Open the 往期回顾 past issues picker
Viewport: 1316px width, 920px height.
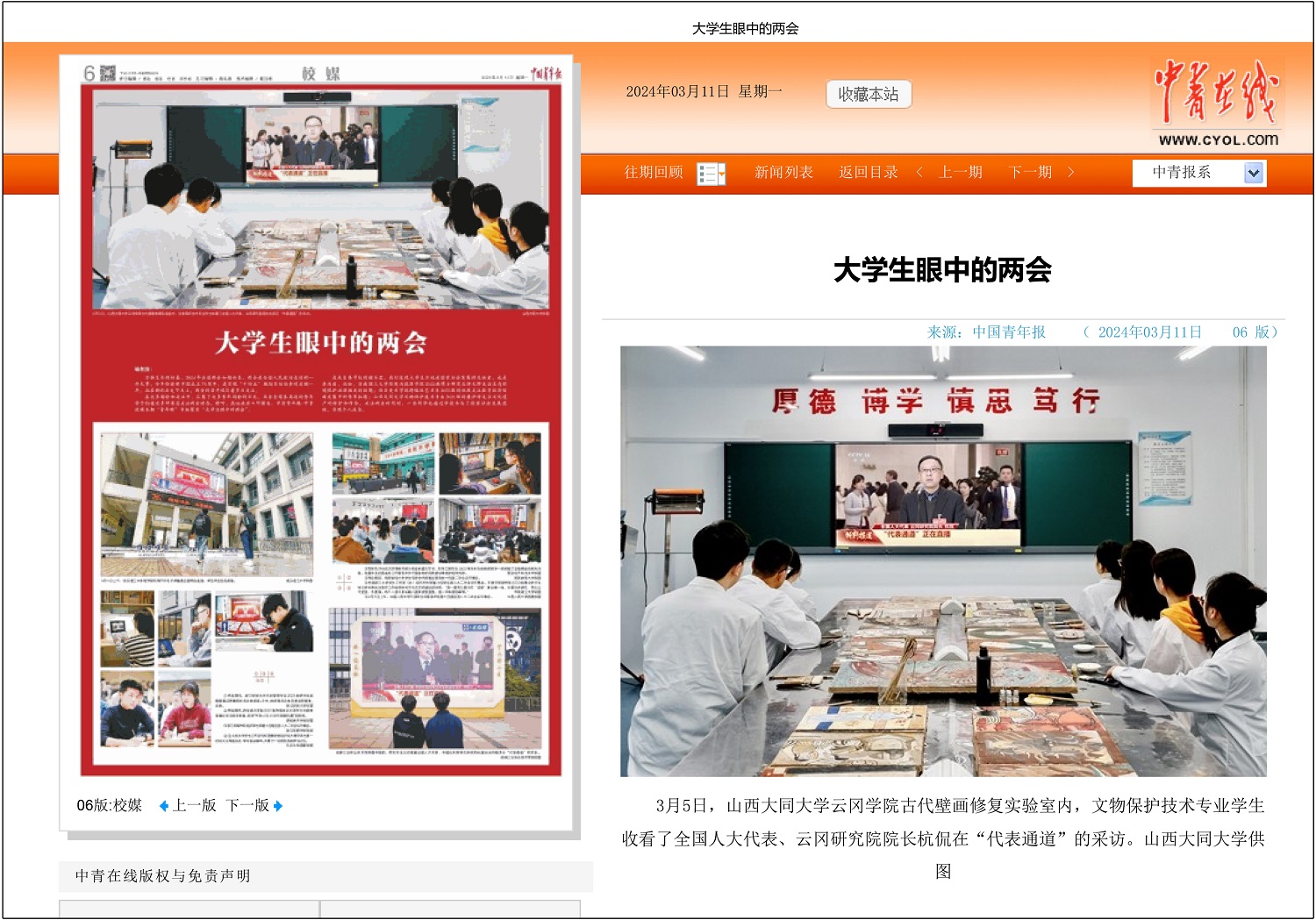coord(654,173)
